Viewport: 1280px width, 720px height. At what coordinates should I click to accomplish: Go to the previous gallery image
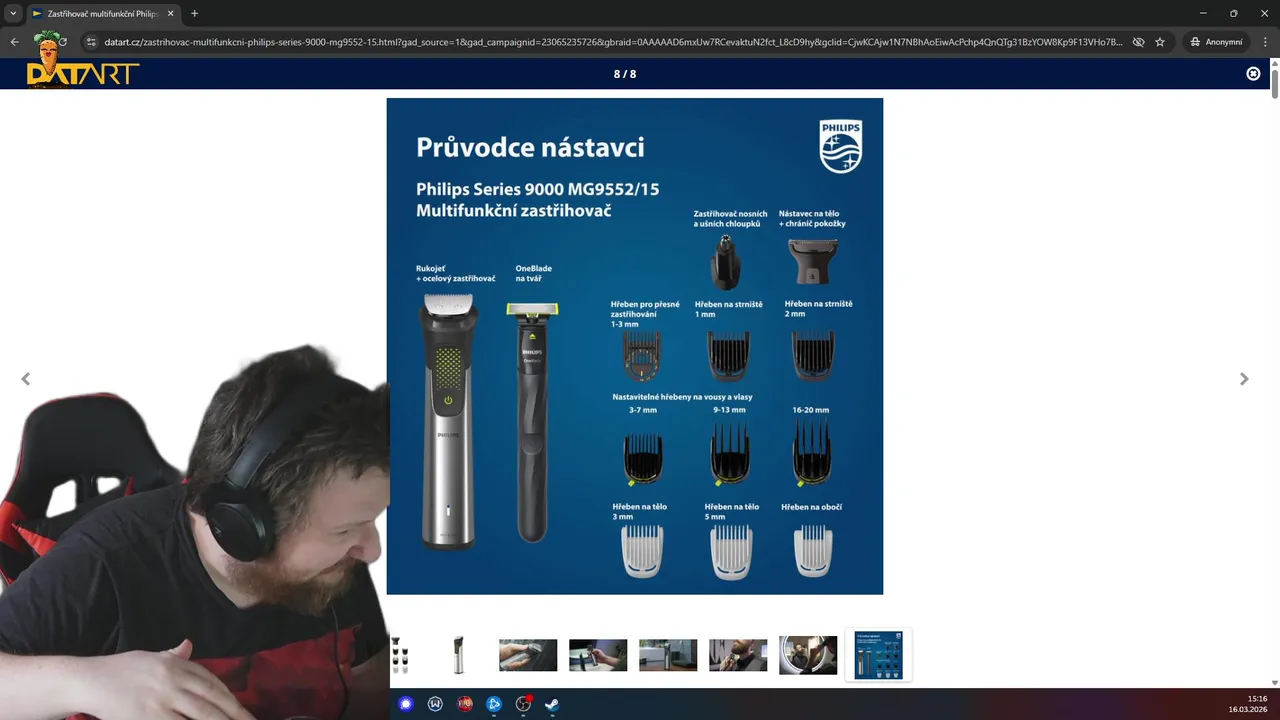[x=26, y=379]
